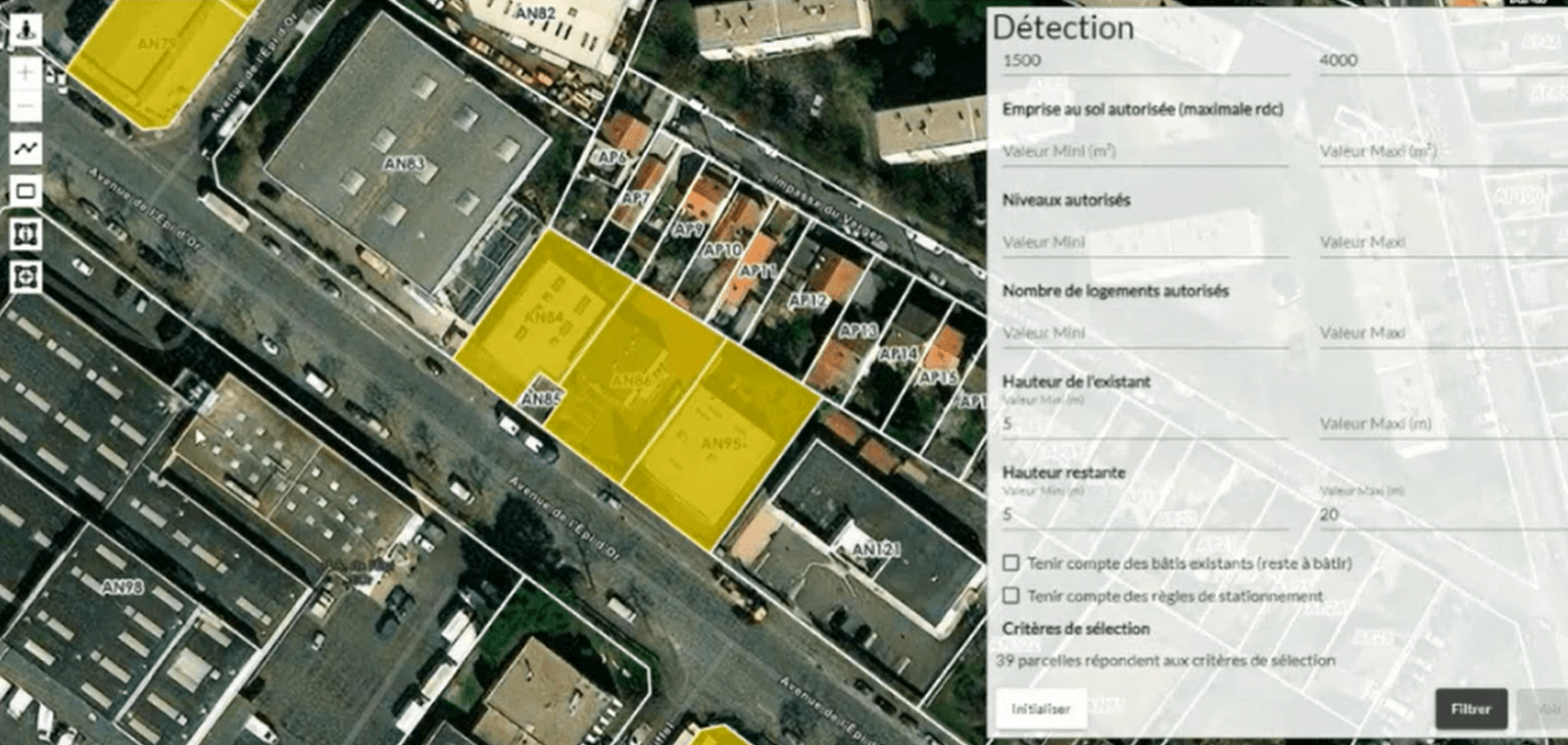Select small parcel AN85 on map
This screenshot has width=1568, height=745.
[x=541, y=399]
